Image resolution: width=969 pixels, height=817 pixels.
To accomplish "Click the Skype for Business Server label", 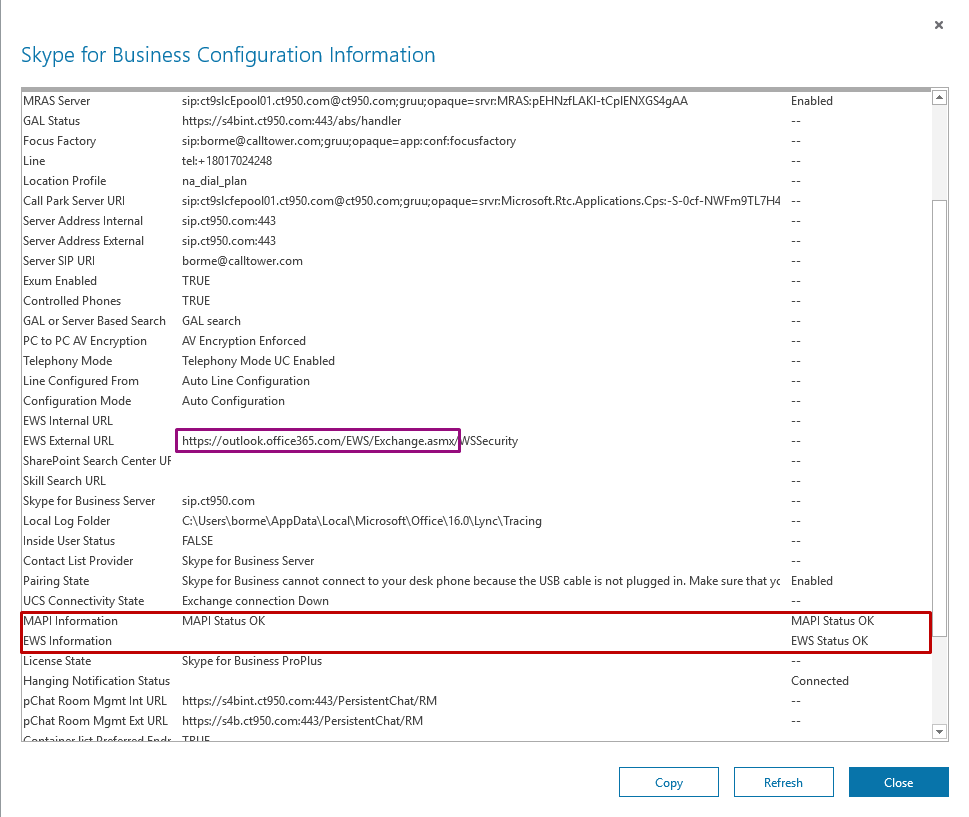I will (x=89, y=501).
